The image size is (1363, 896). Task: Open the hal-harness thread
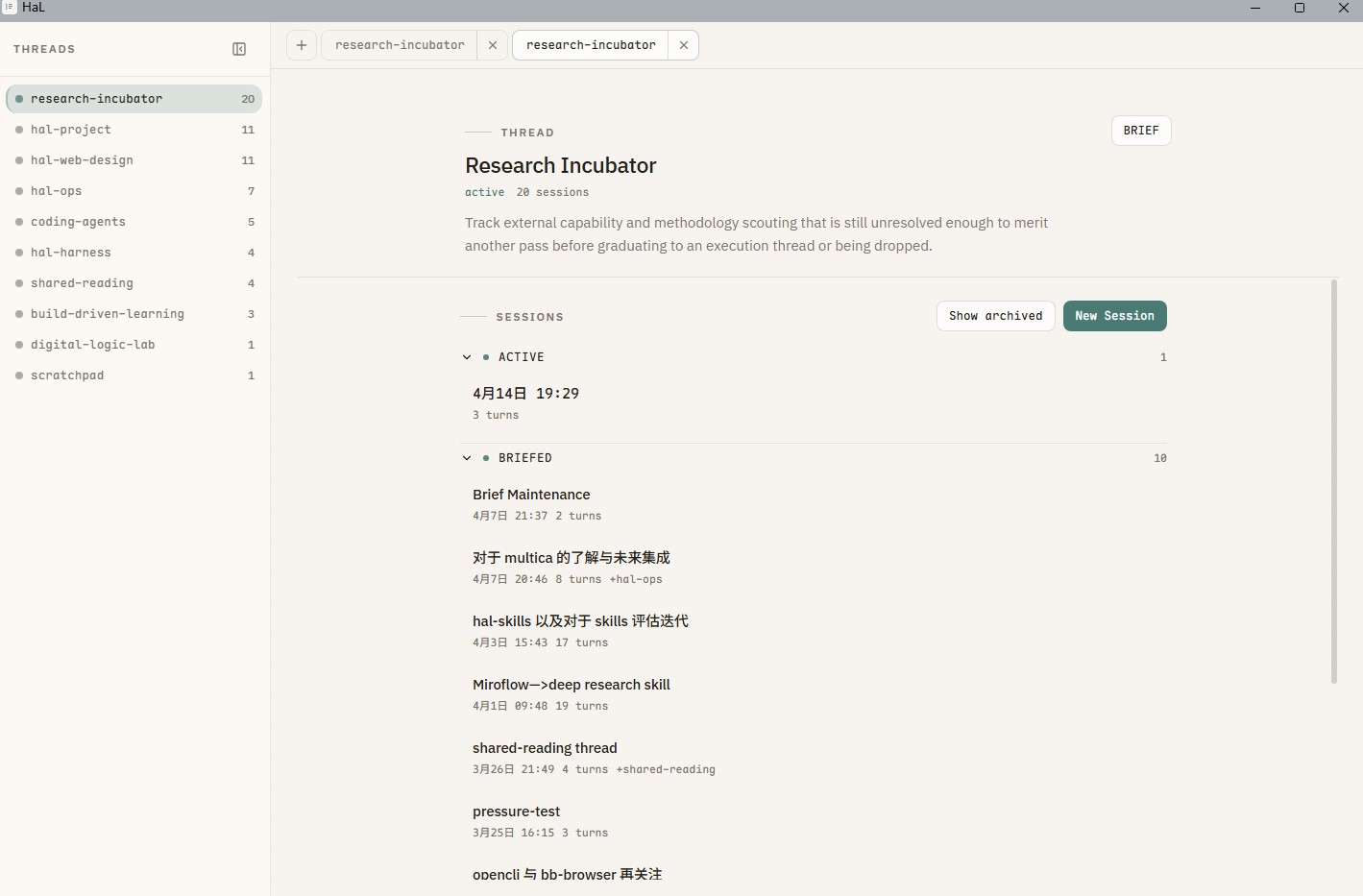tap(134, 253)
